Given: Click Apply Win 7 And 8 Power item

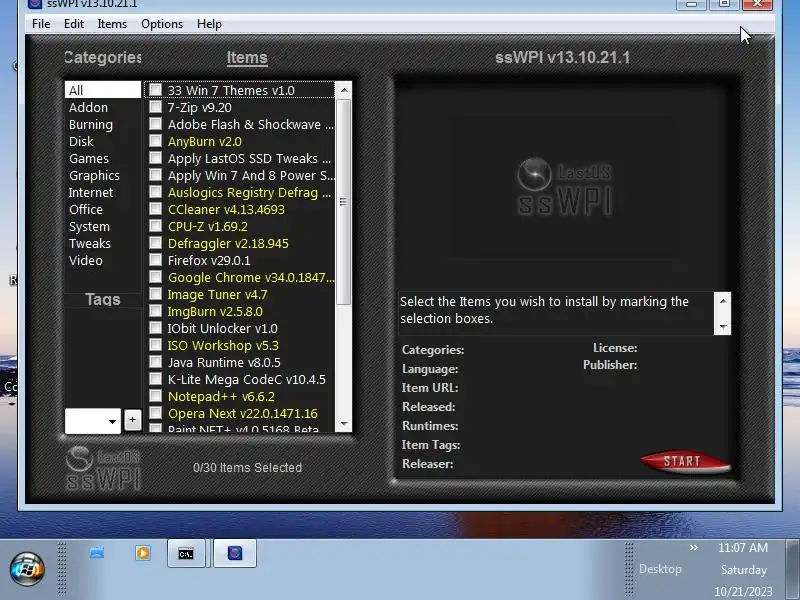Looking at the screenshot, I should tap(251, 176).
